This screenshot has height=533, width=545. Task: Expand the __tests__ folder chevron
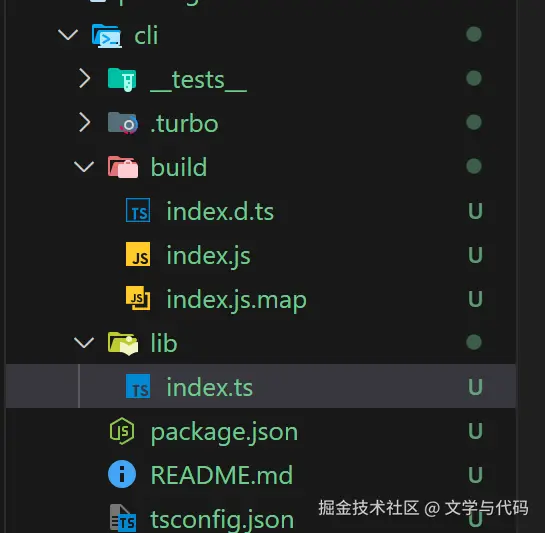(x=84, y=78)
